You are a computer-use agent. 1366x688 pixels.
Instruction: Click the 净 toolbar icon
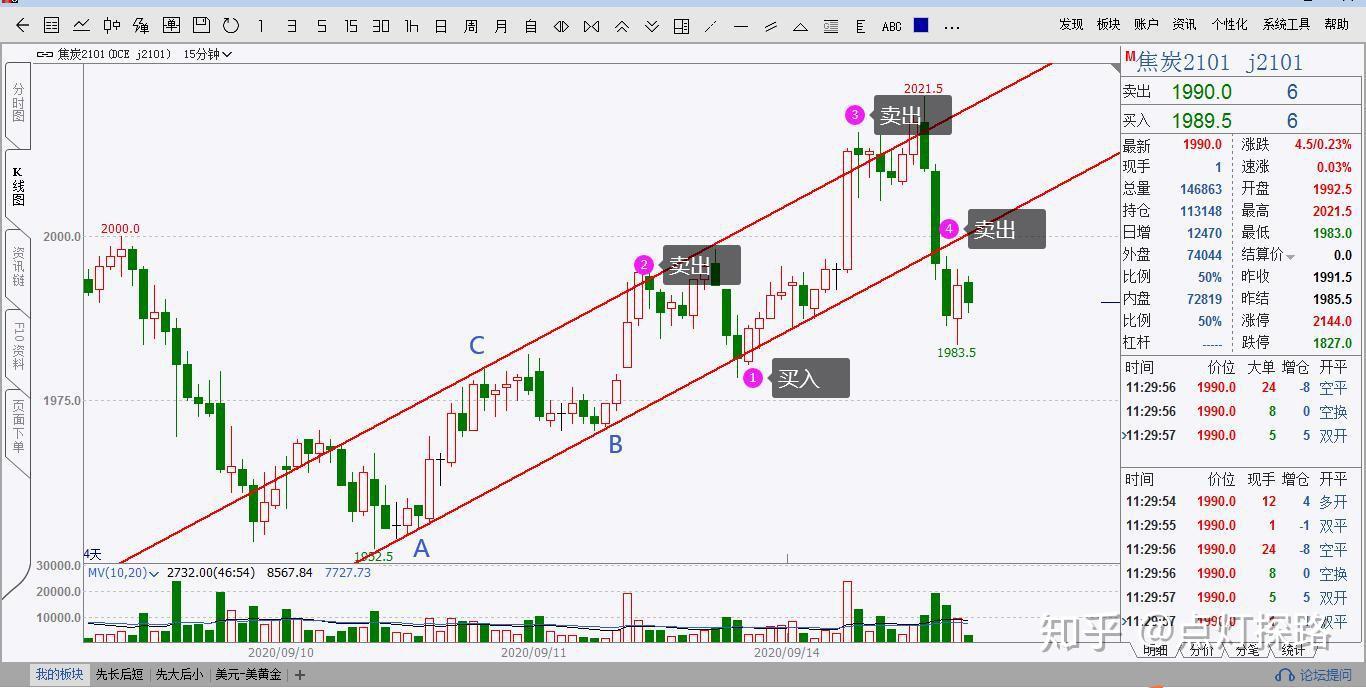[x=141, y=26]
